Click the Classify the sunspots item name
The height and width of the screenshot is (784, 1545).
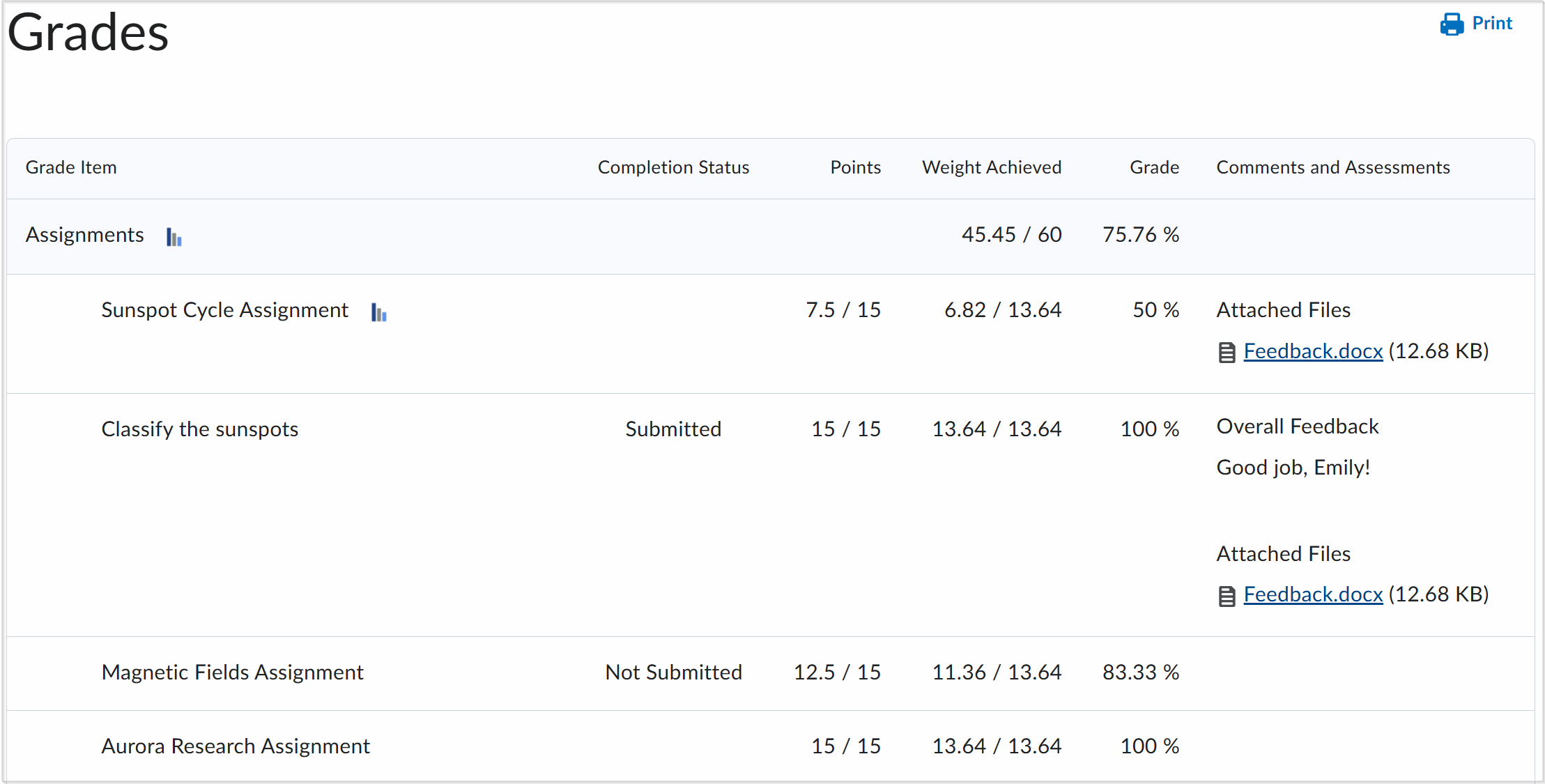pos(199,429)
